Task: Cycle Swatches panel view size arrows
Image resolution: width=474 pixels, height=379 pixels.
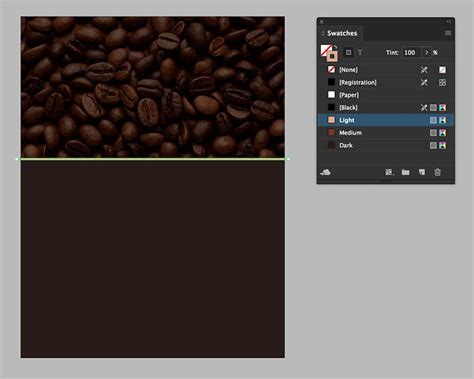Action: [x=323, y=33]
